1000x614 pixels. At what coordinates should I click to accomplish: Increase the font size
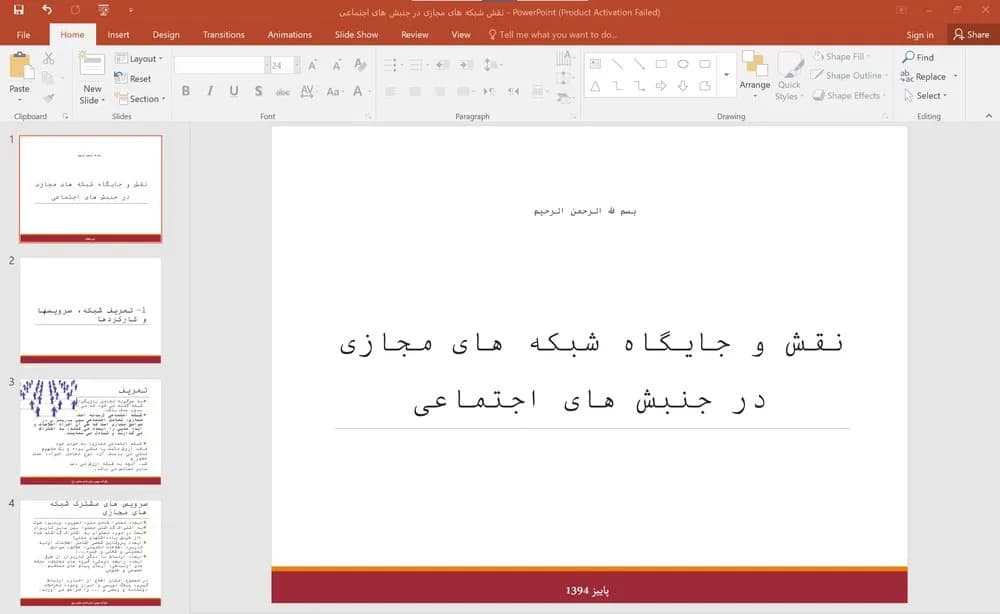312,65
